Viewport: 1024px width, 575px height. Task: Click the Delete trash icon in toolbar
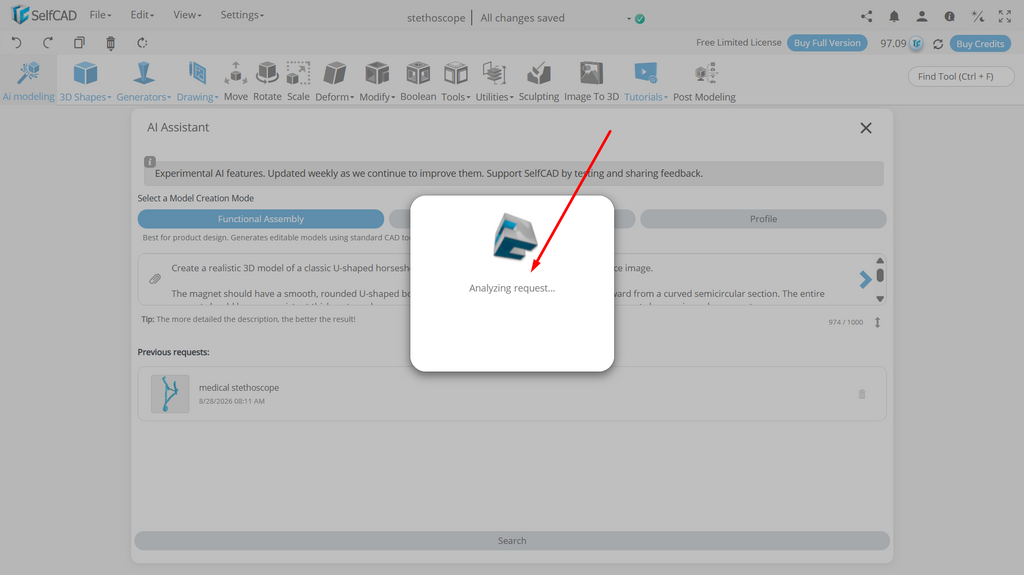pos(110,43)
